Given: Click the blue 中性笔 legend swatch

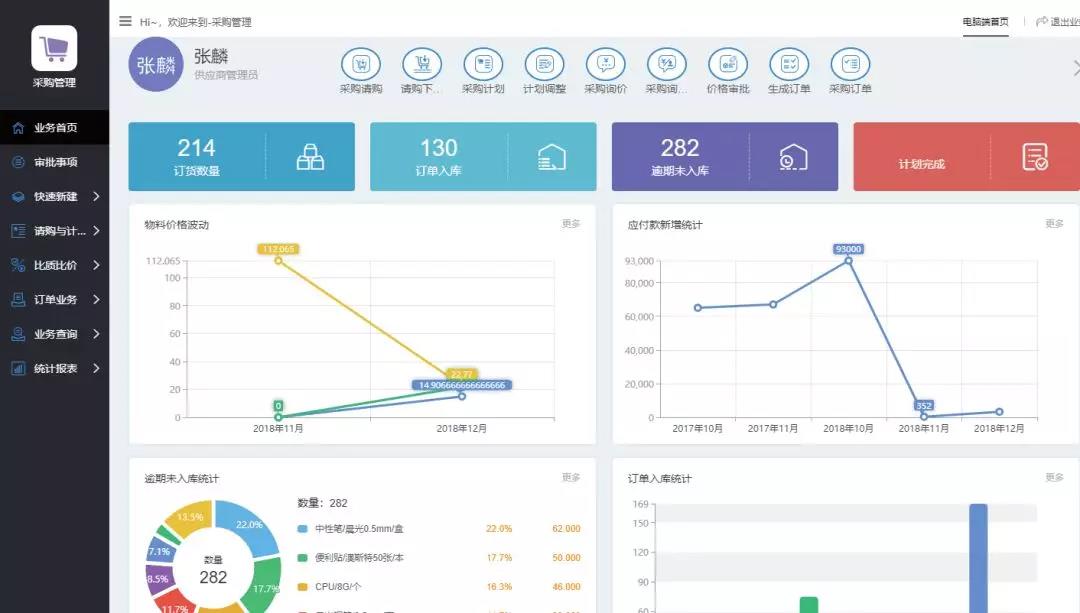Looking at the screenshot, I should 302,529.
